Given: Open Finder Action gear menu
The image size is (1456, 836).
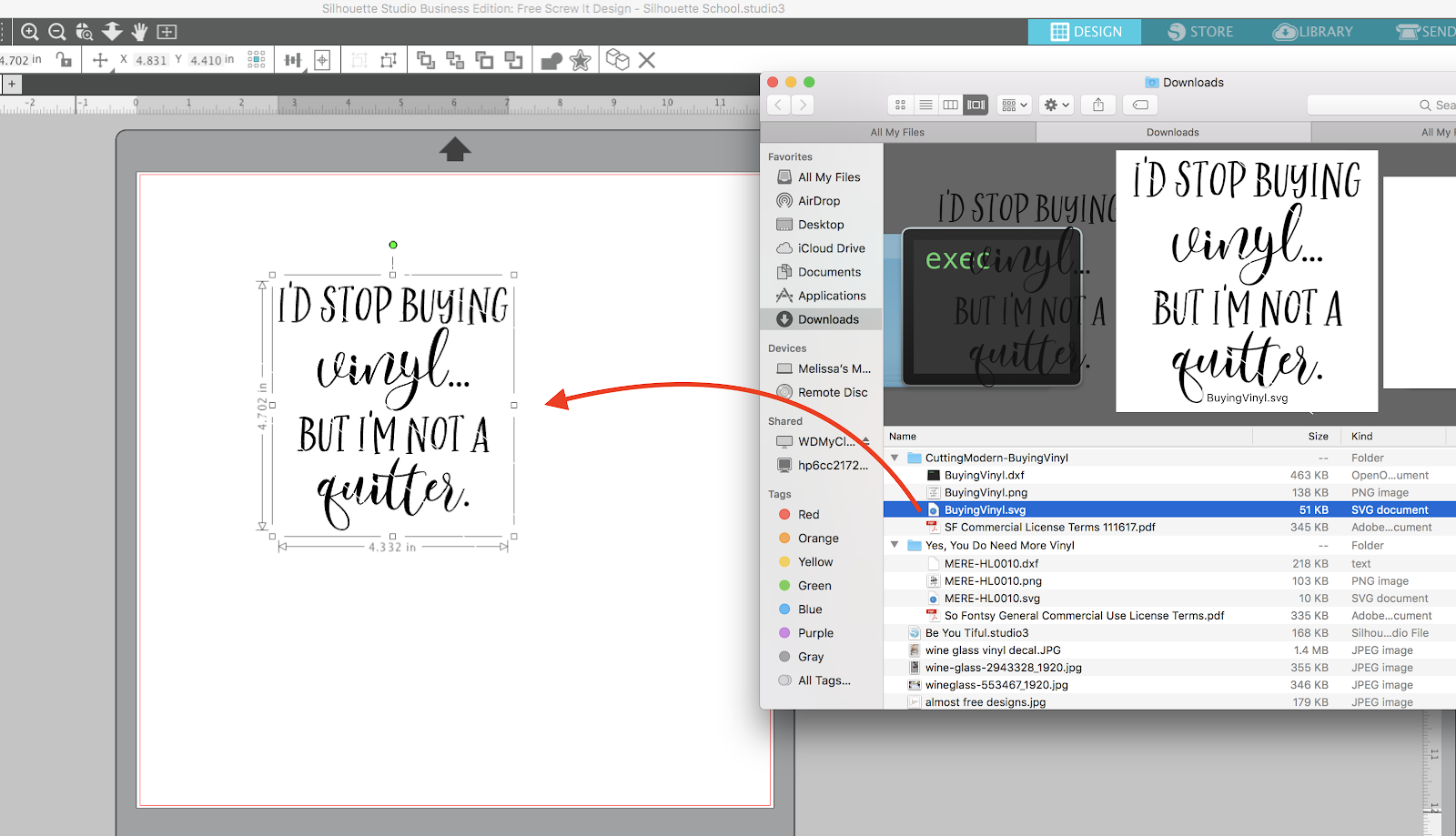Looking at the screenshot, I should [1057, 106].
